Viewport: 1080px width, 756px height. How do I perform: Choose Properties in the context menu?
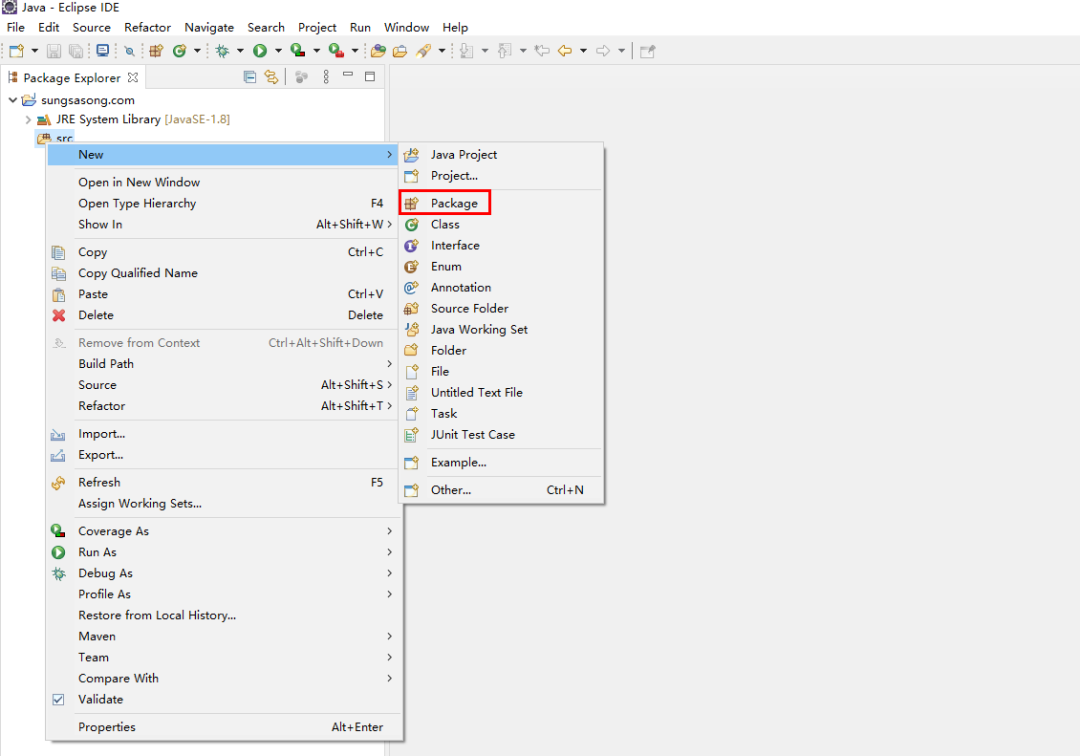pos(107,728)
